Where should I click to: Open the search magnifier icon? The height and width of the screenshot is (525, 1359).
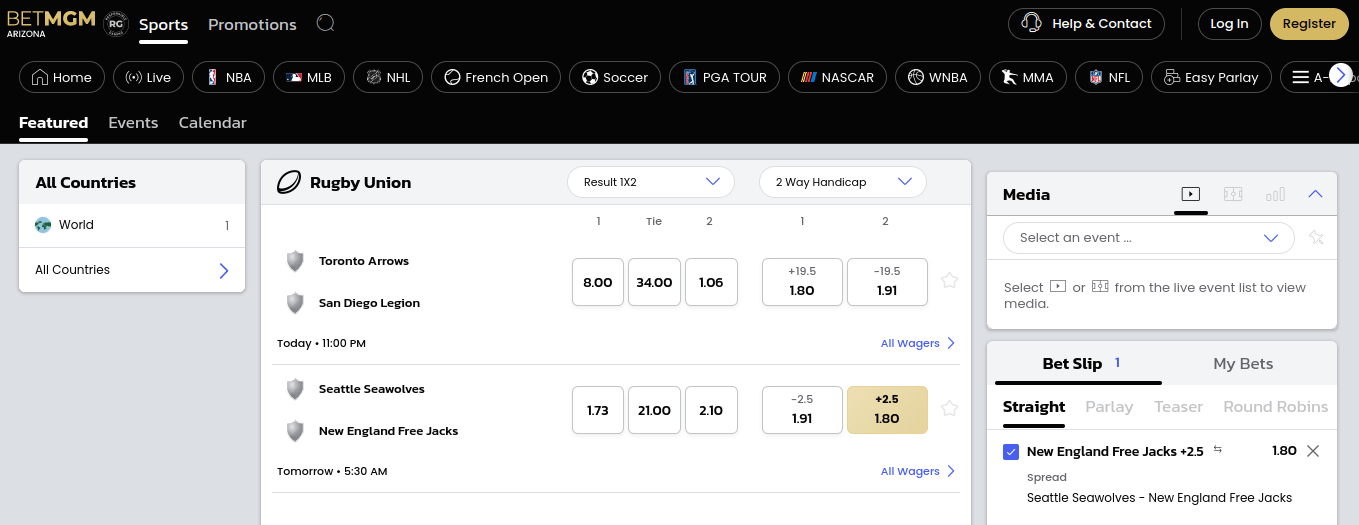325,23
